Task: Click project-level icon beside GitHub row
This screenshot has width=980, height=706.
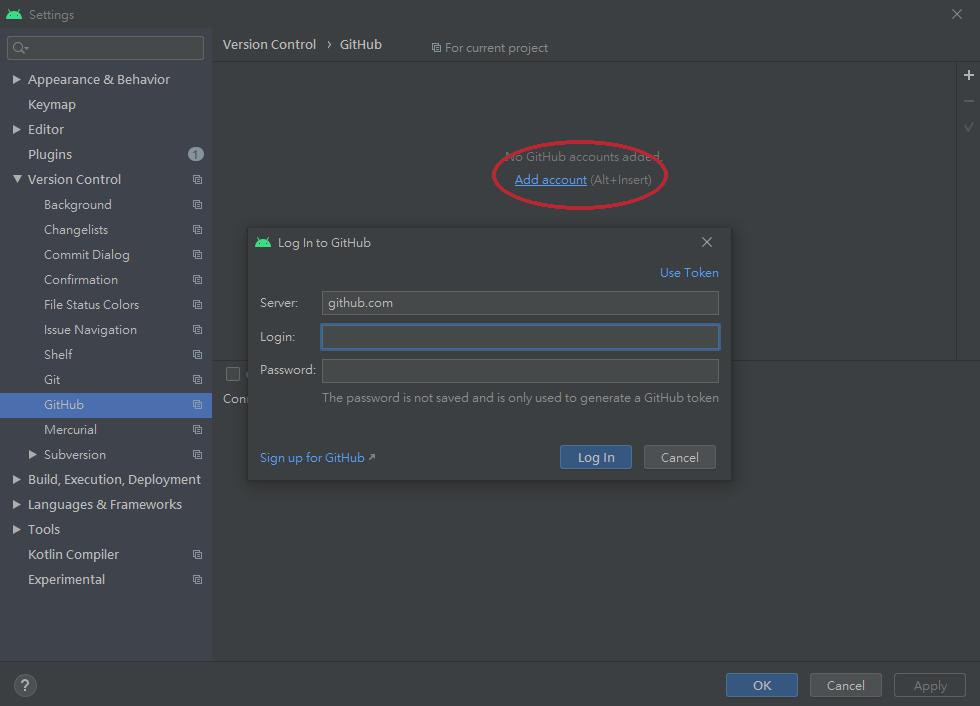Action: coord(197,404)
